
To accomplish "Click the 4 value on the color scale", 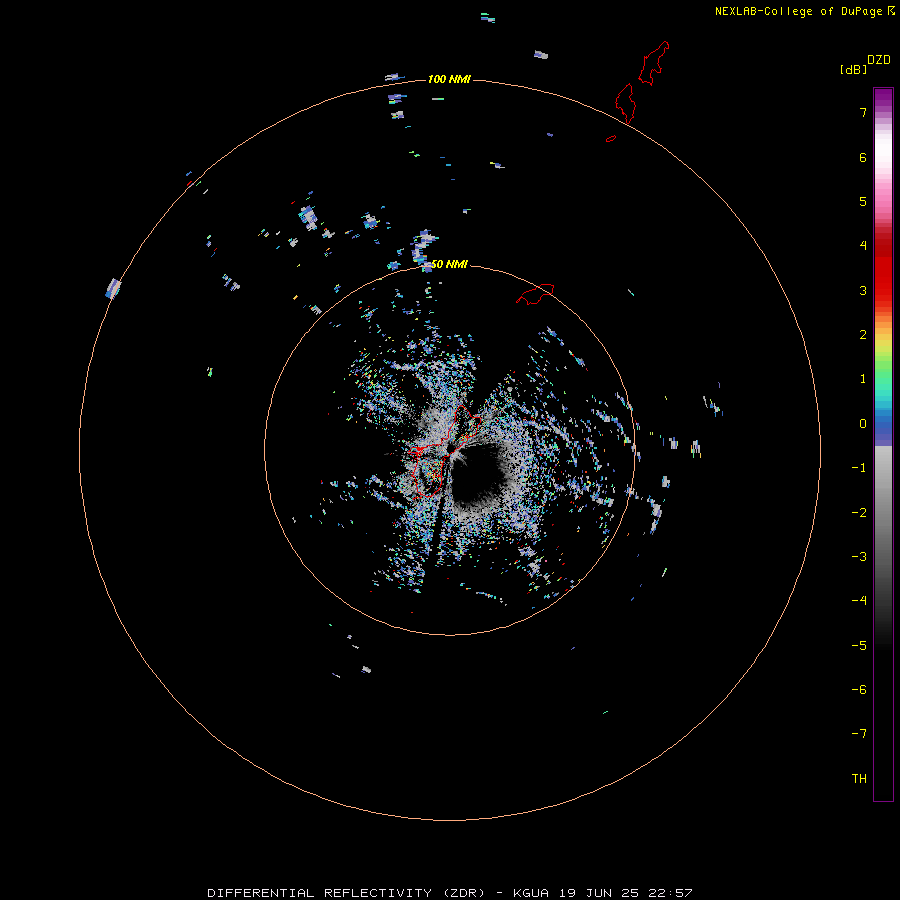I will pyautogui.click(x=863, y=246).
